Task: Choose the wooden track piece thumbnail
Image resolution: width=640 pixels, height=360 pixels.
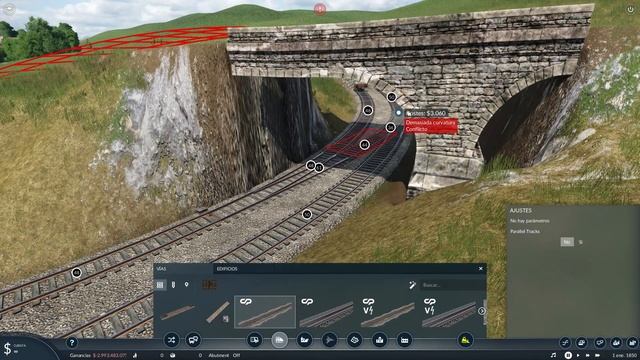Action: (x=218, y=312)
